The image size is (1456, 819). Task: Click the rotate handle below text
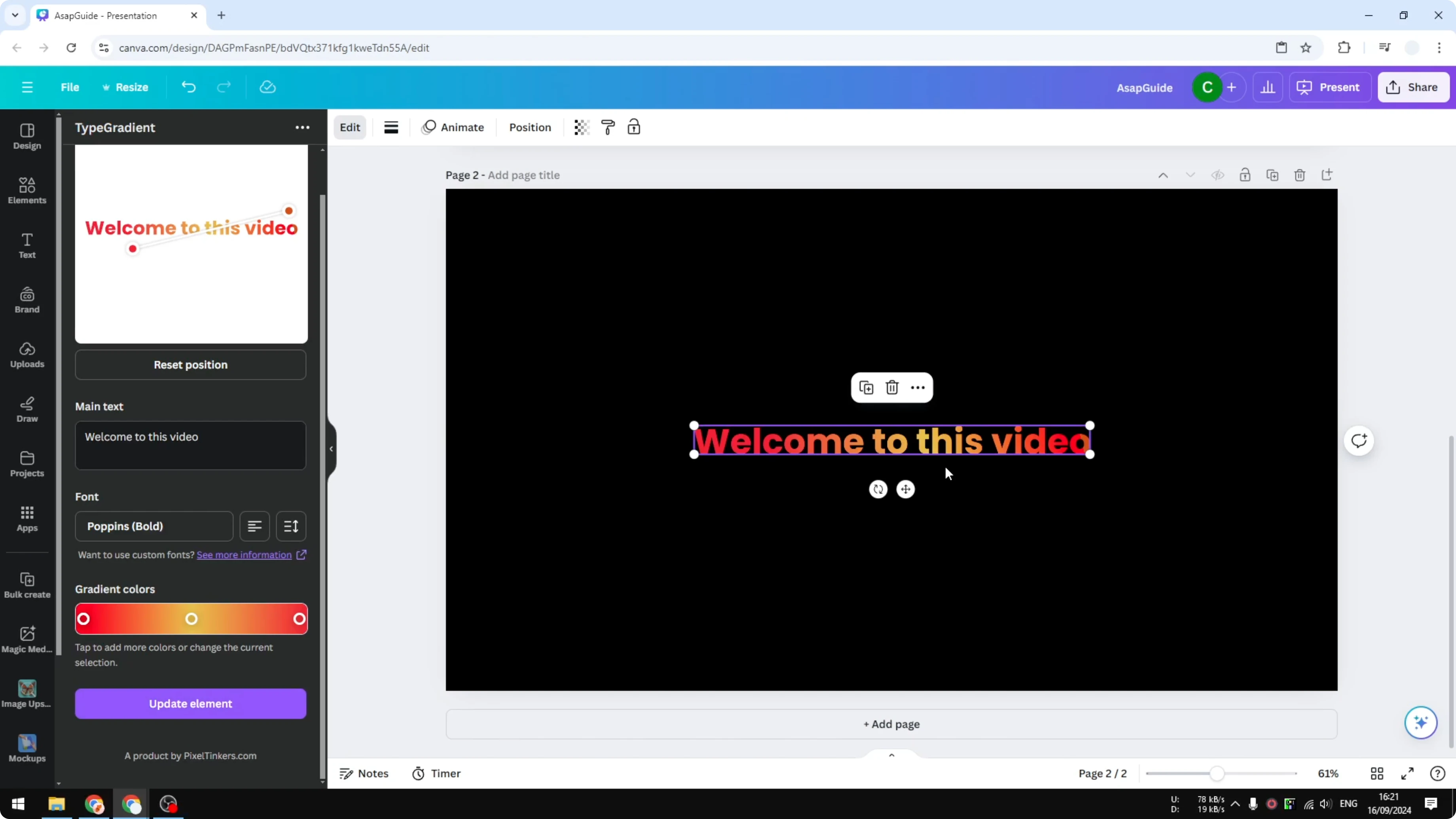[878, 489]
